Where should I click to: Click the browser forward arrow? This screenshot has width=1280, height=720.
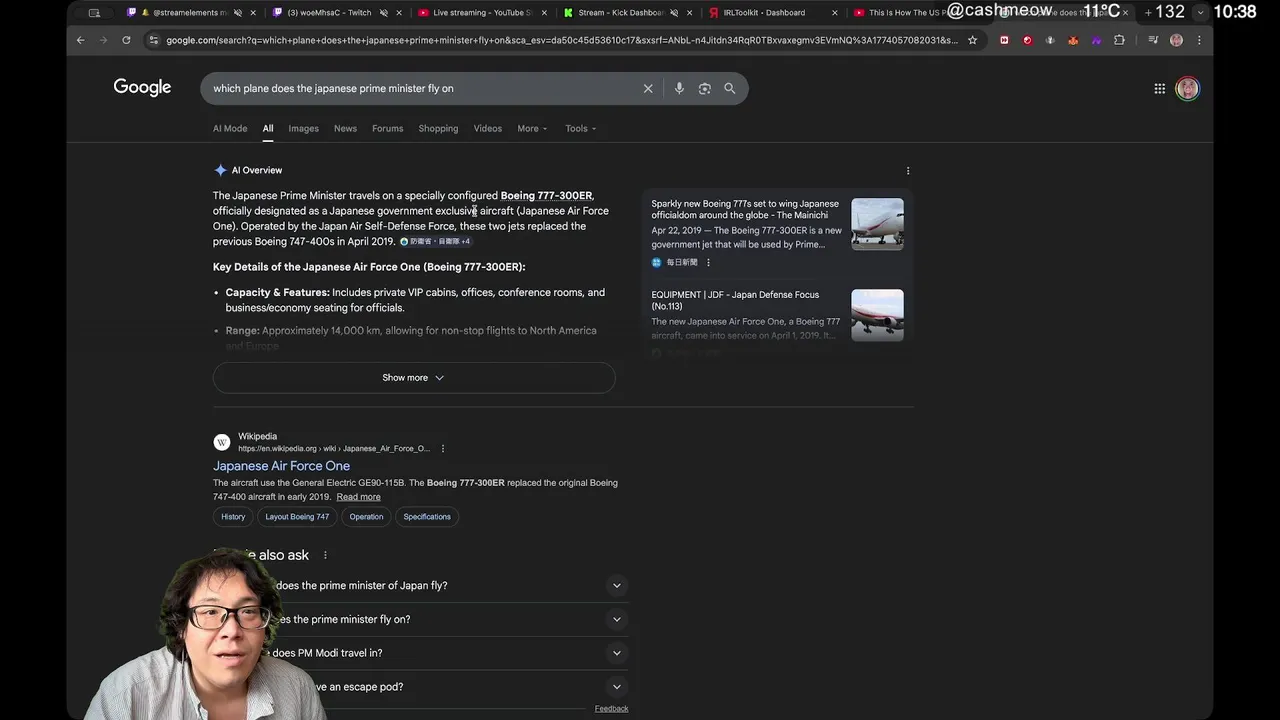[103, 40]
